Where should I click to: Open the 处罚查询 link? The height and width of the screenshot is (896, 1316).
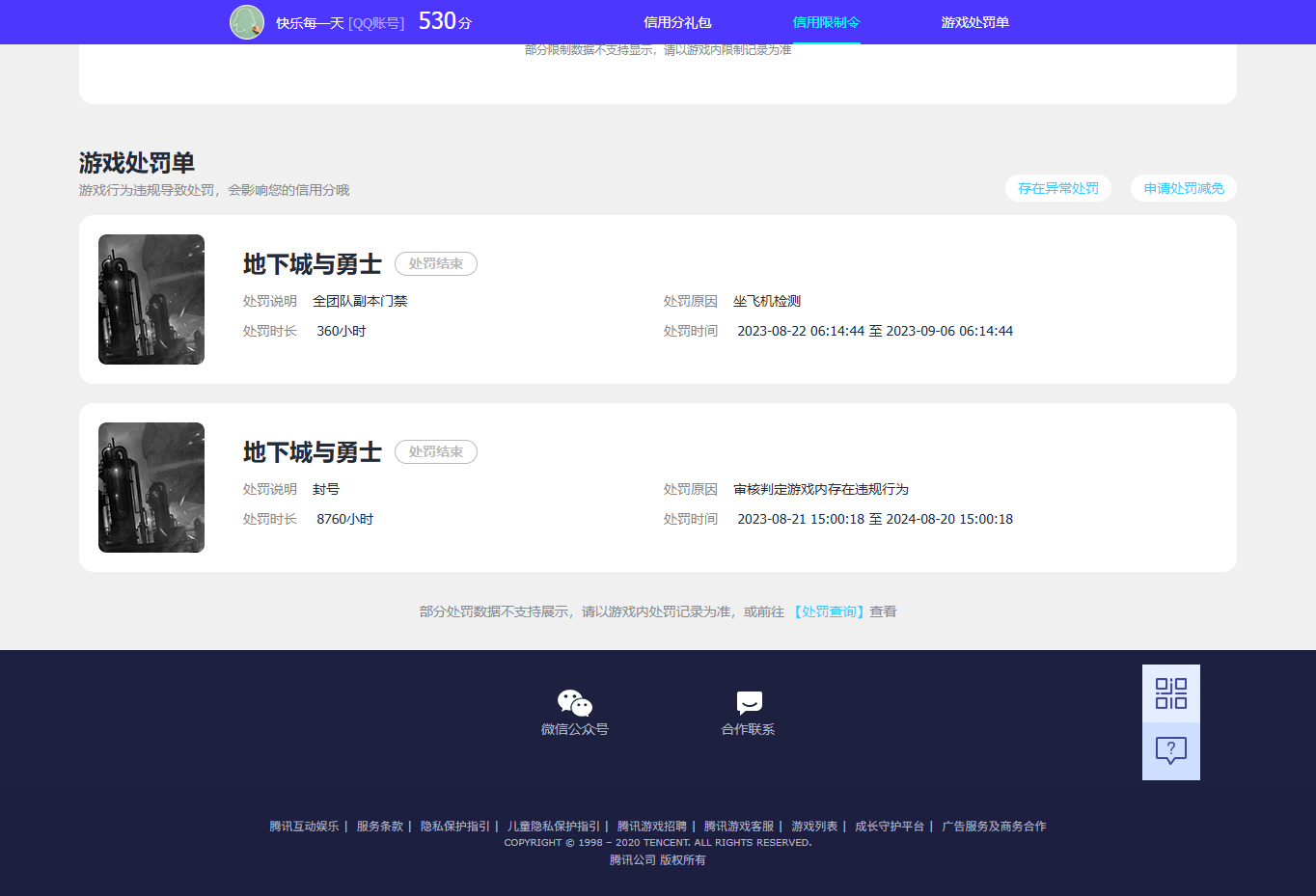[x=829, y=611]
